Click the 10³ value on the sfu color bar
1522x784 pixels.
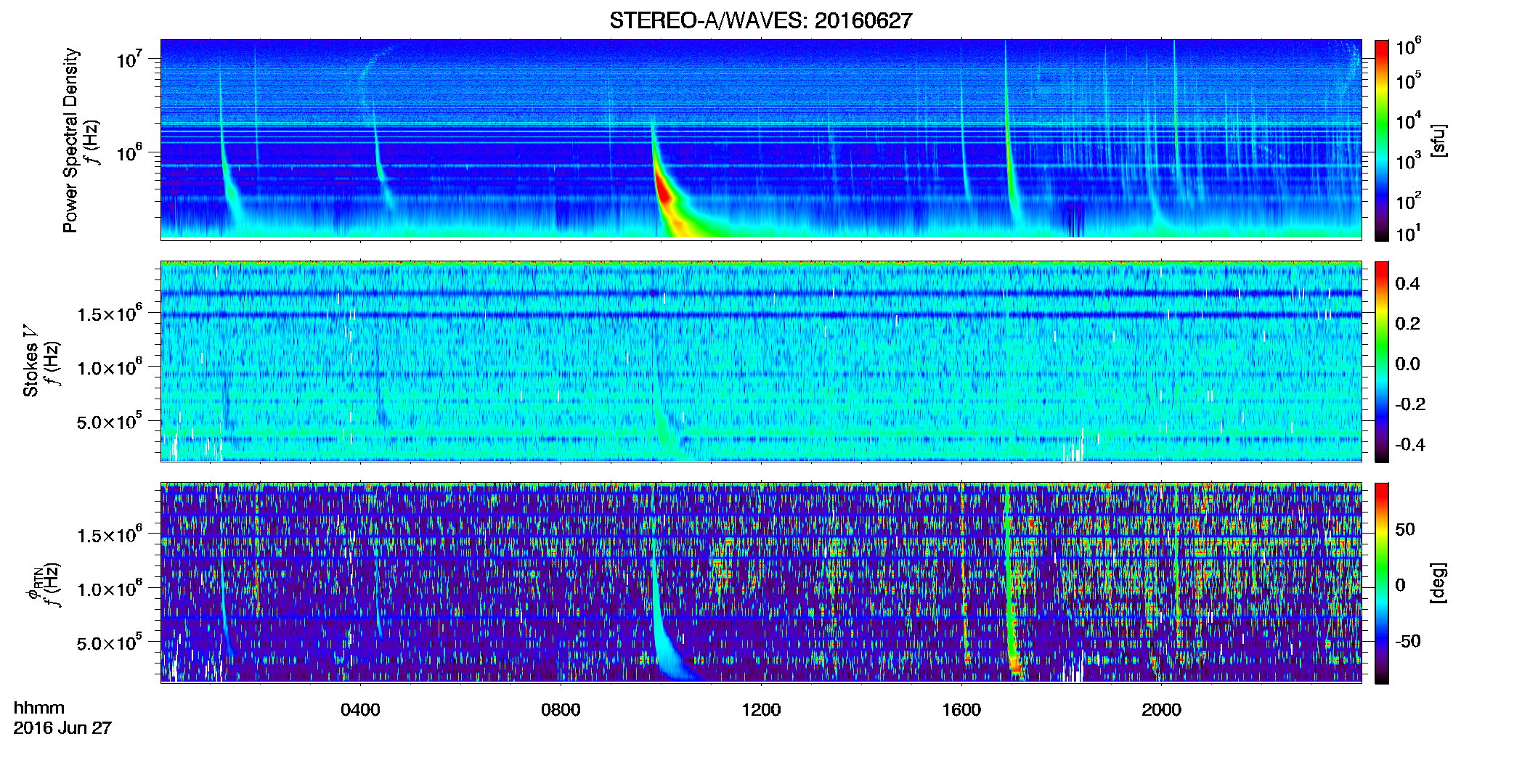pyautogui.click(x=1409, y=161)
